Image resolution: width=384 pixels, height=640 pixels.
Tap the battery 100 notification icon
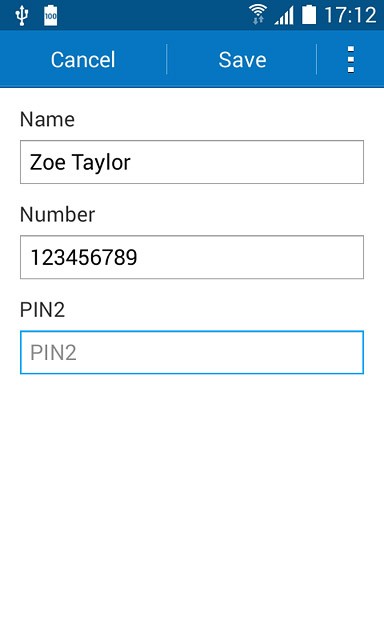click(x=51, y=16)
